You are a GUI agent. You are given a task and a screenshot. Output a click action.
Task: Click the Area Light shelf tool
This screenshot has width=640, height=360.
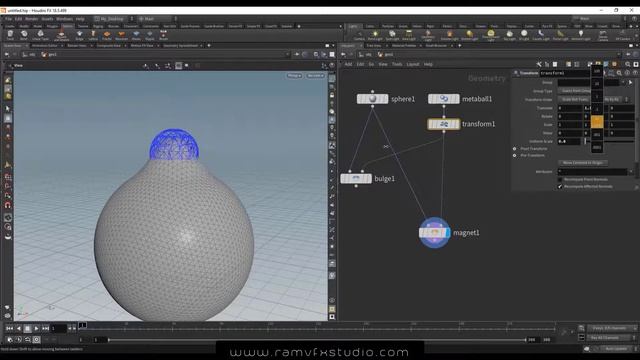pos(409,36)
